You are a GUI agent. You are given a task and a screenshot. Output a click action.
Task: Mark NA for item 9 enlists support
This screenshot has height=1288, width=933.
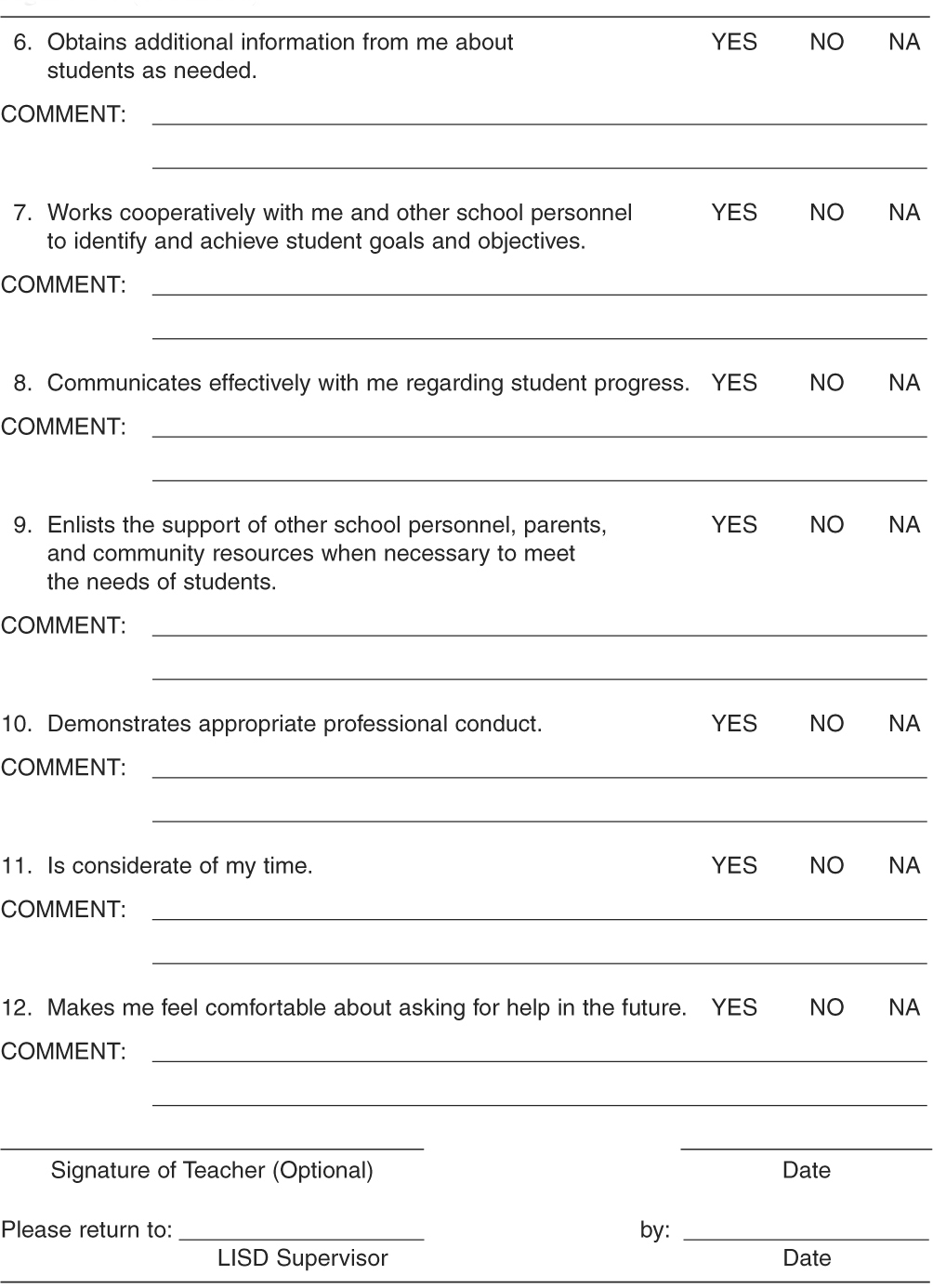904,525
